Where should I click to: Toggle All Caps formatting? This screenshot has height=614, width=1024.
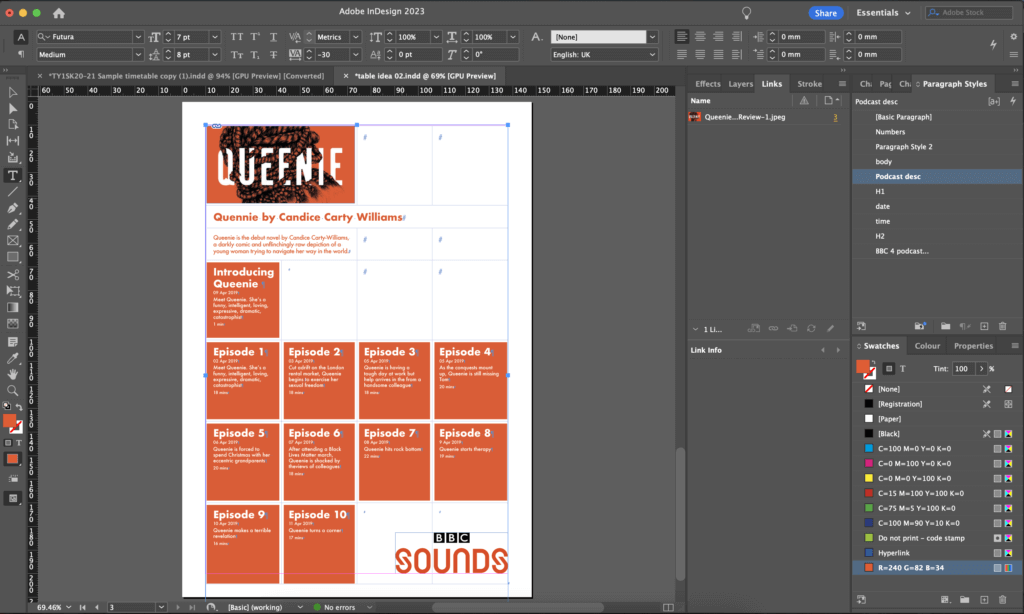click(236, 37)
